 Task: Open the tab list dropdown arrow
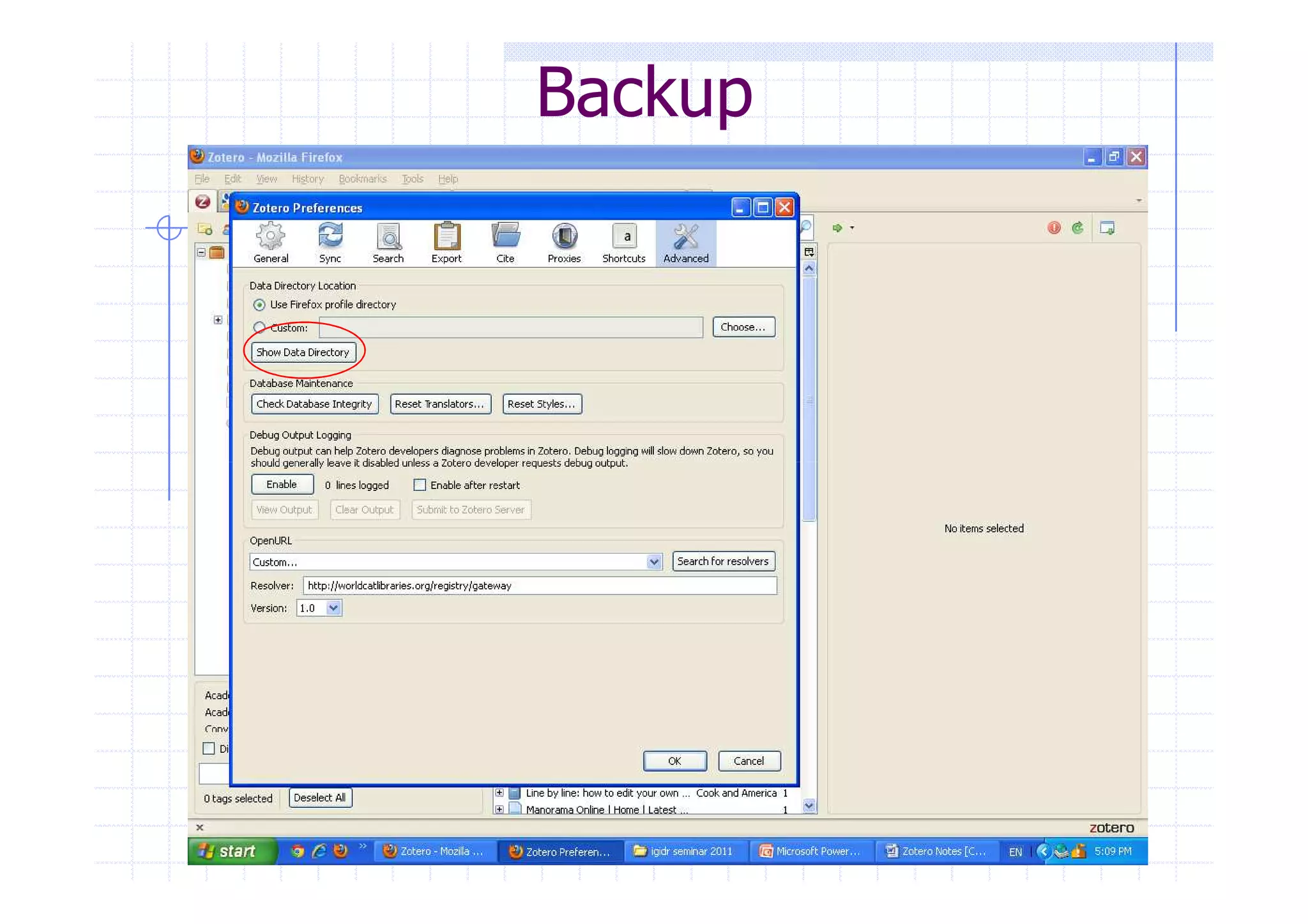(x=1139, y=201)
